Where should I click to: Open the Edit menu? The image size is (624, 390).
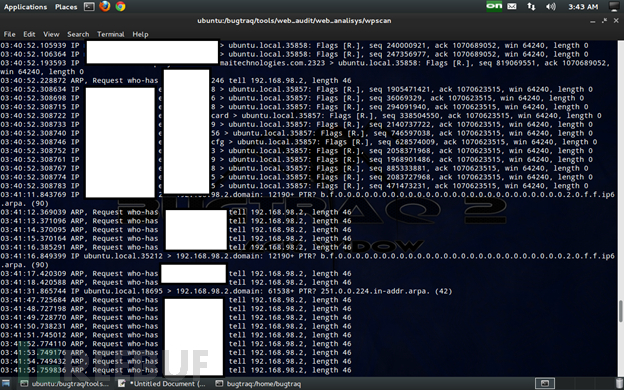[29, 34]
